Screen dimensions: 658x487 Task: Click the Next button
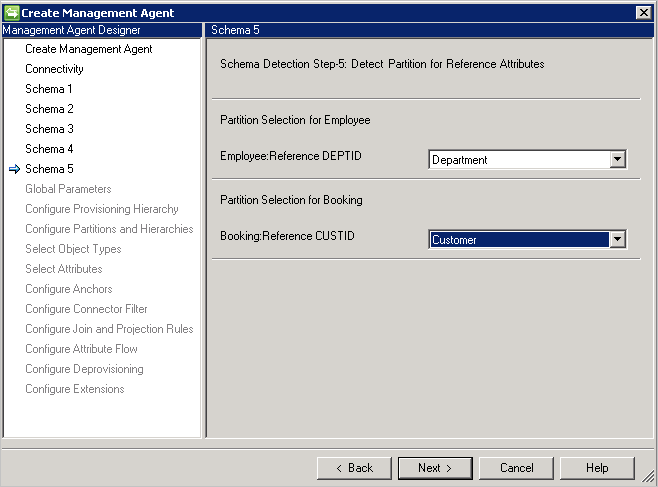click(x=435, y=468)
